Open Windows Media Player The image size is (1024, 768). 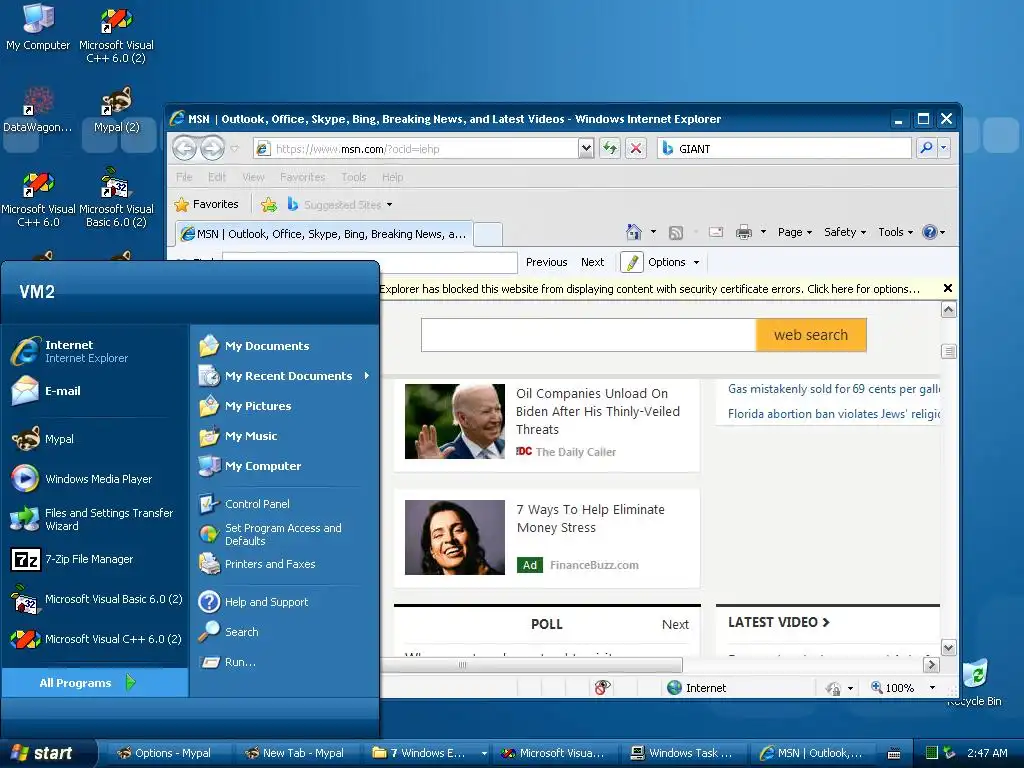tap(95, 479)
